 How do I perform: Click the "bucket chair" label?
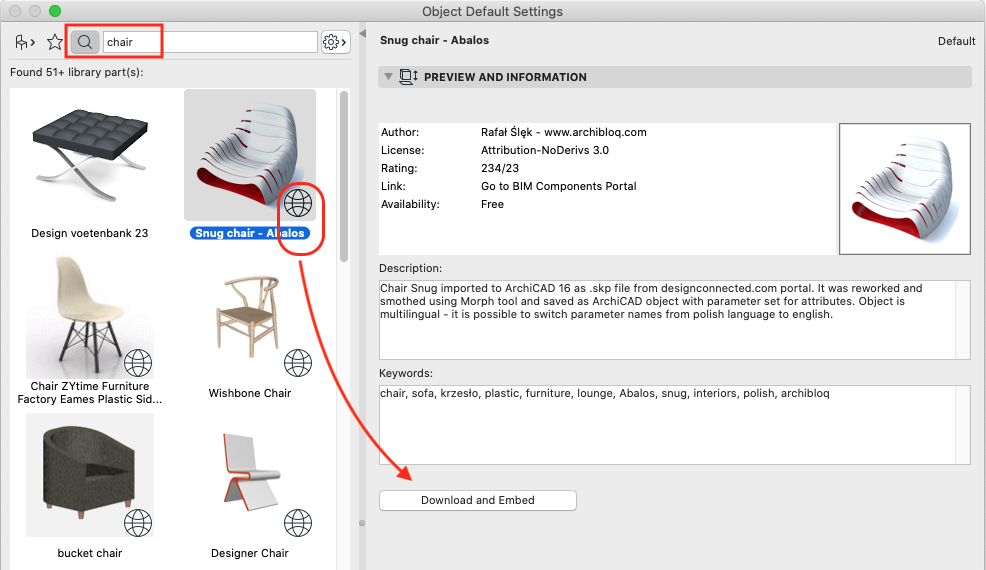pos(90,553)
